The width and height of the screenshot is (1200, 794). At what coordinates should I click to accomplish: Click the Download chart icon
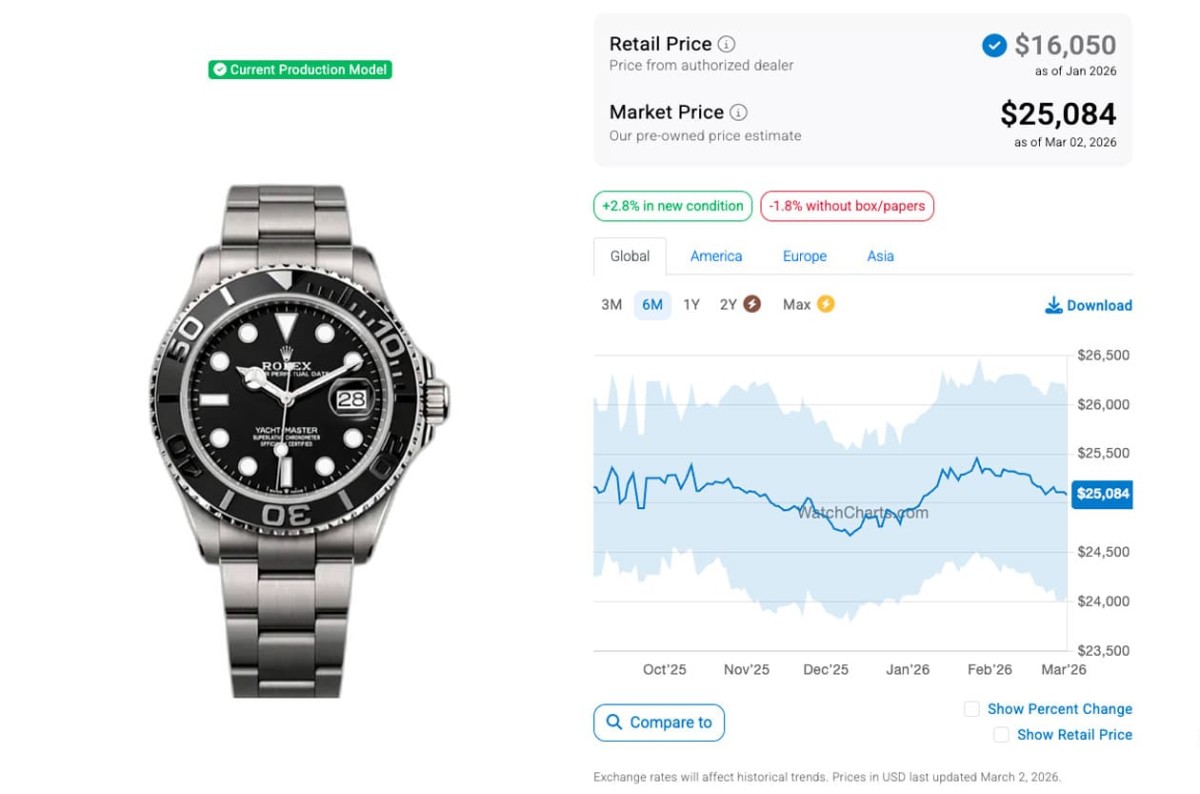click(x=1054, y=305)
